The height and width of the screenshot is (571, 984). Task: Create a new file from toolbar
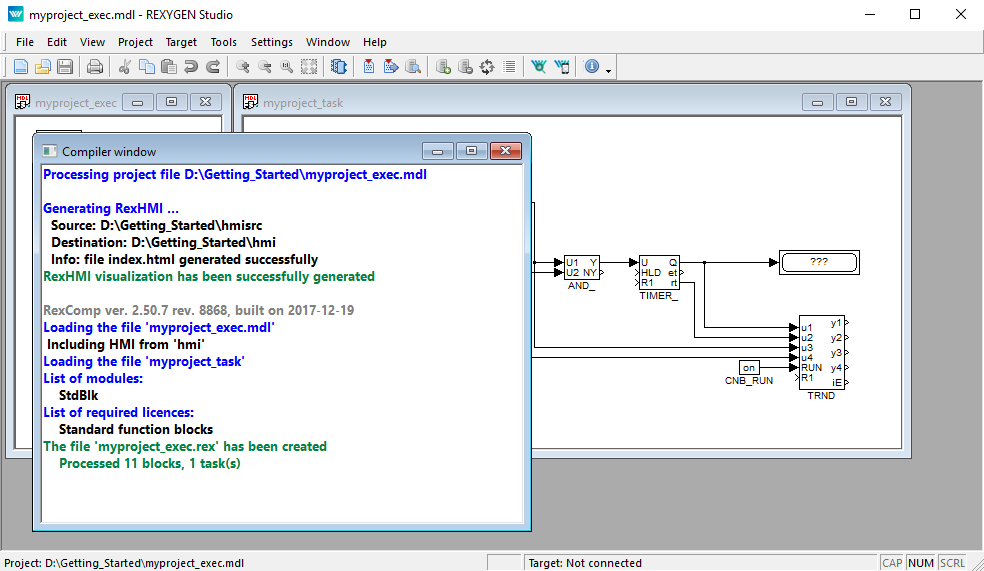21,67
